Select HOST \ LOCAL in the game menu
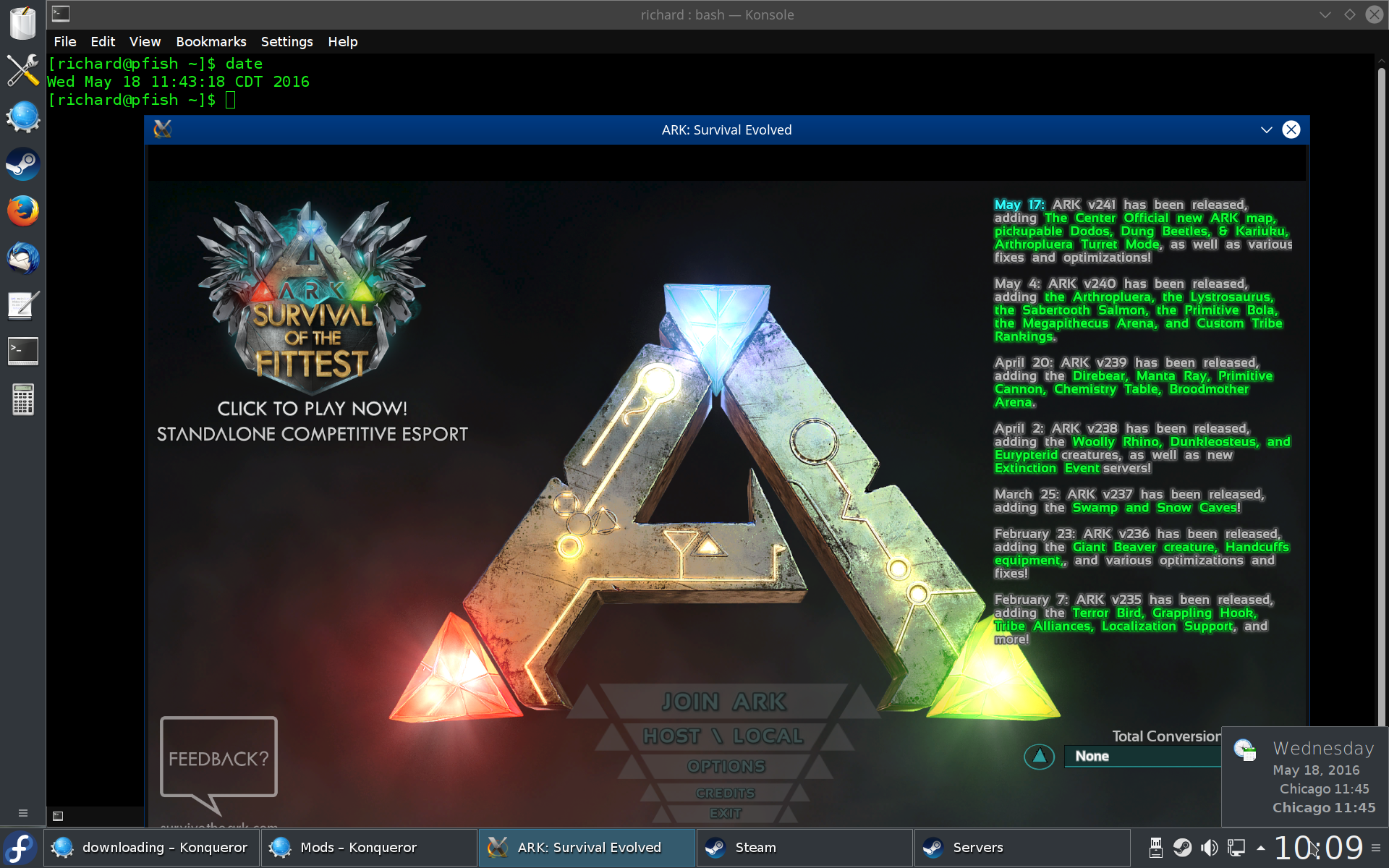Image resolution: width=1389 pixels, height=868 pixels. pyautogui.click(x=723, y=736)
